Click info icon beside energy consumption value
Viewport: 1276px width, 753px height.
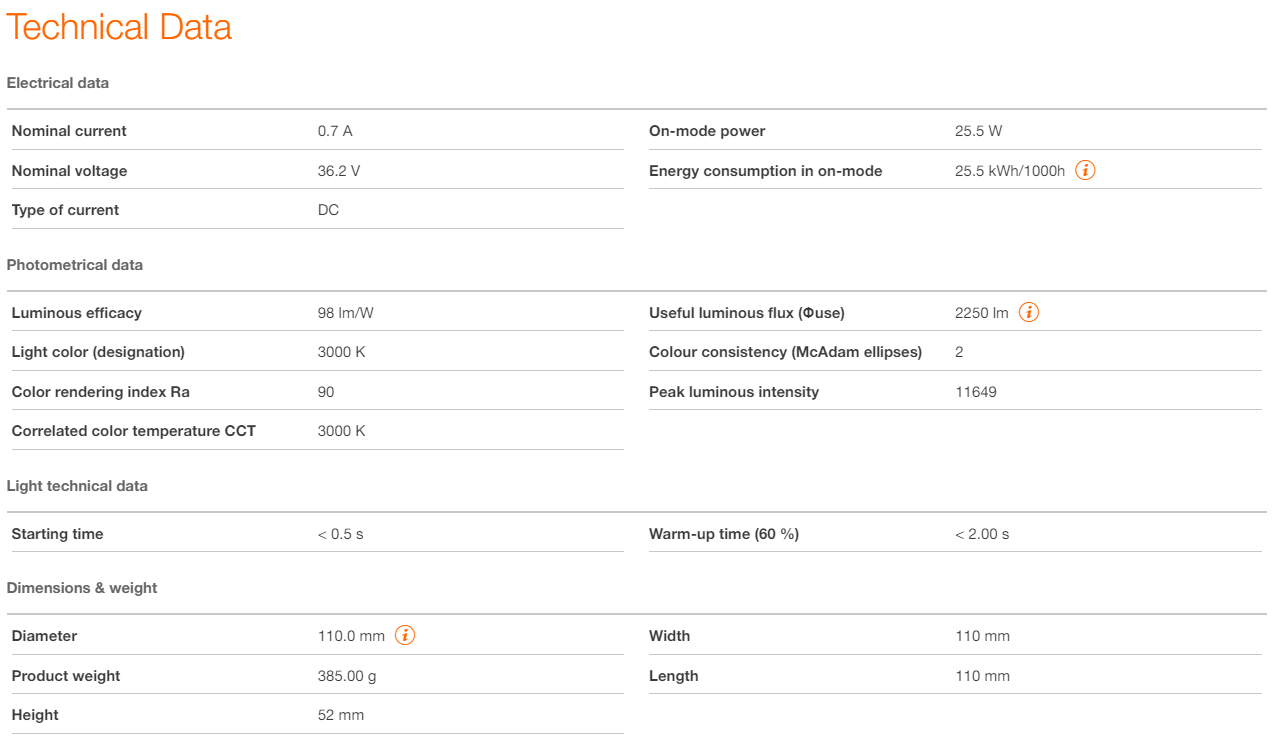pyautogui.click(x=1085, y=170)
